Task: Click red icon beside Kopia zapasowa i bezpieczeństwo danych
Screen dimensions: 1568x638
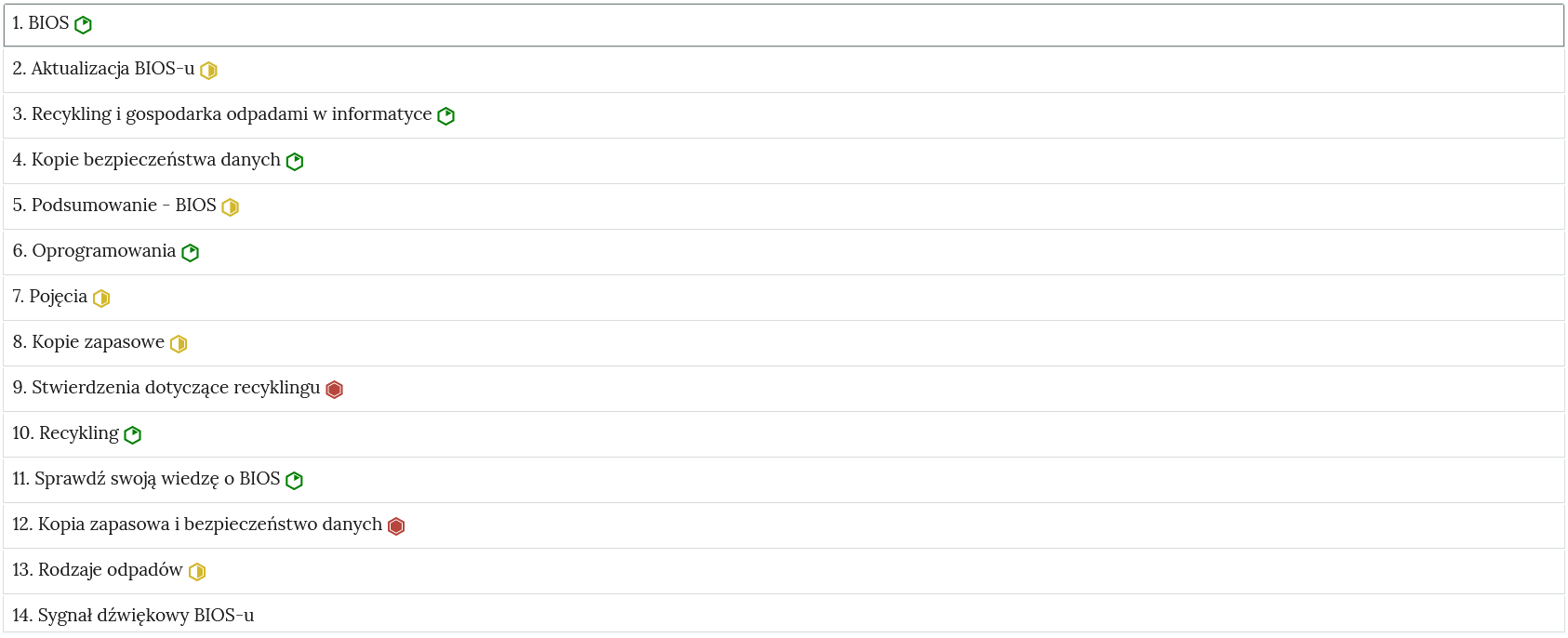Action: click(396, 526)
